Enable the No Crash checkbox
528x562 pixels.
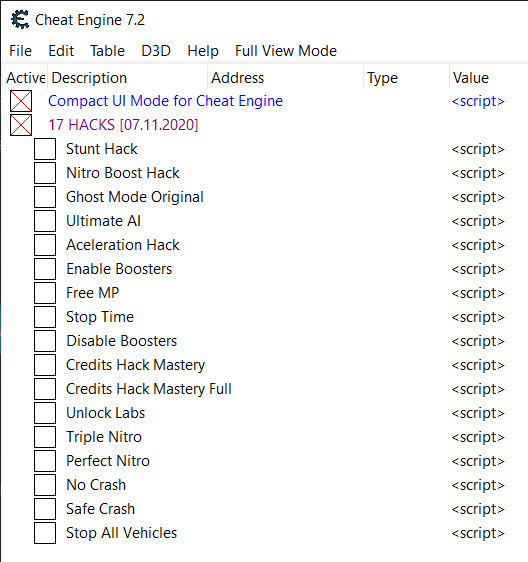[45, 485]
